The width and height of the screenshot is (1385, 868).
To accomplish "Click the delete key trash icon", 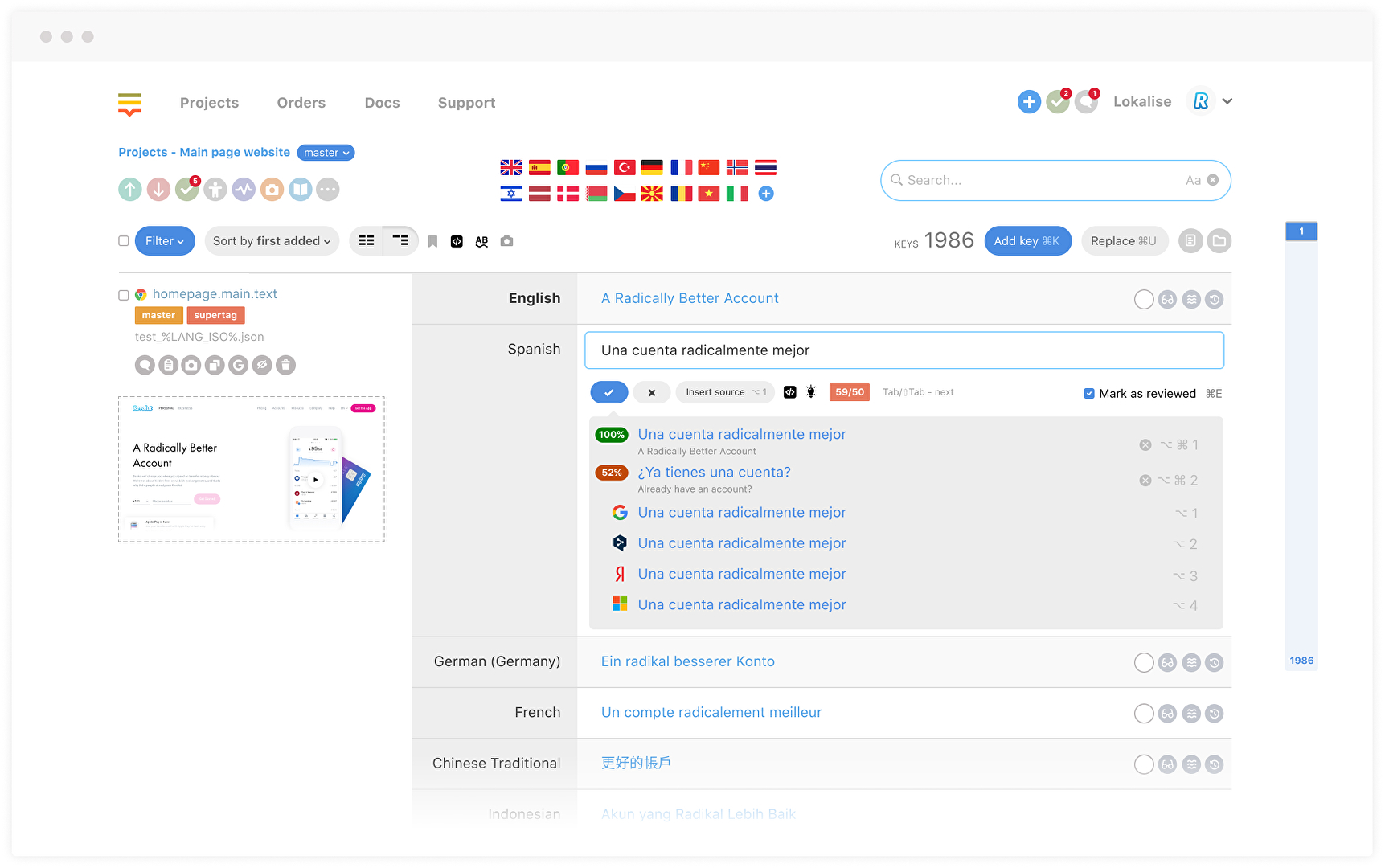I will (x=285, y=366).
